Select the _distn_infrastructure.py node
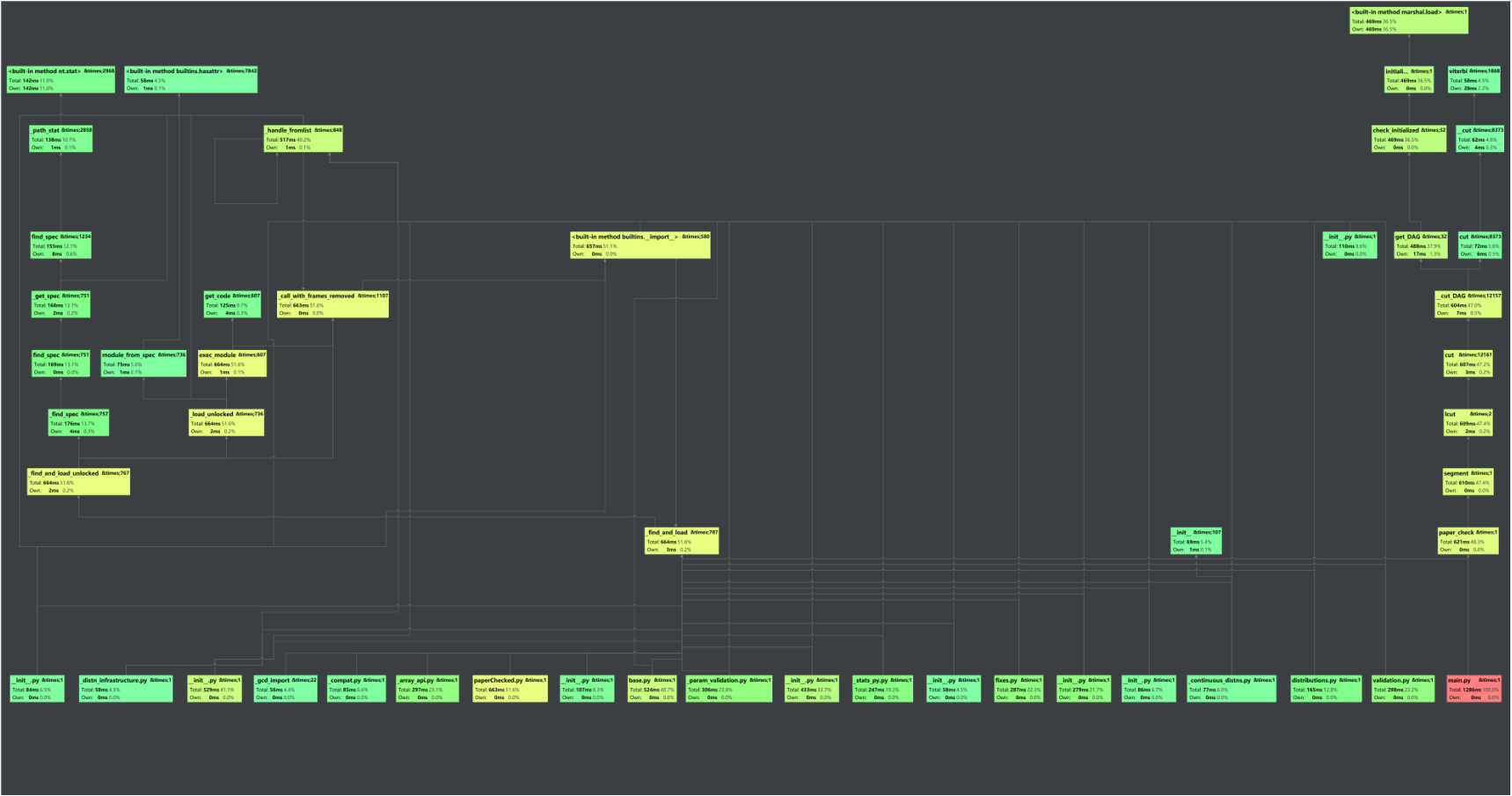Image resolution: width=1512 pixels, height=796 pixels. pos(127,689)
